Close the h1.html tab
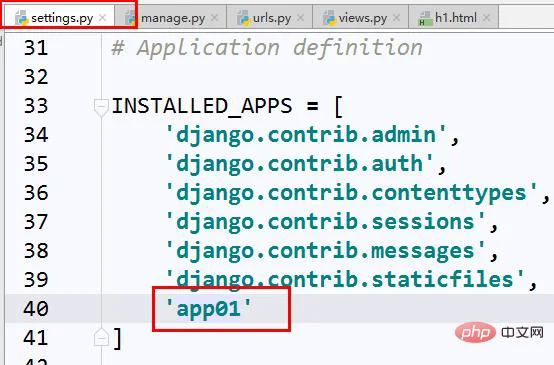 tap(486, 17)
